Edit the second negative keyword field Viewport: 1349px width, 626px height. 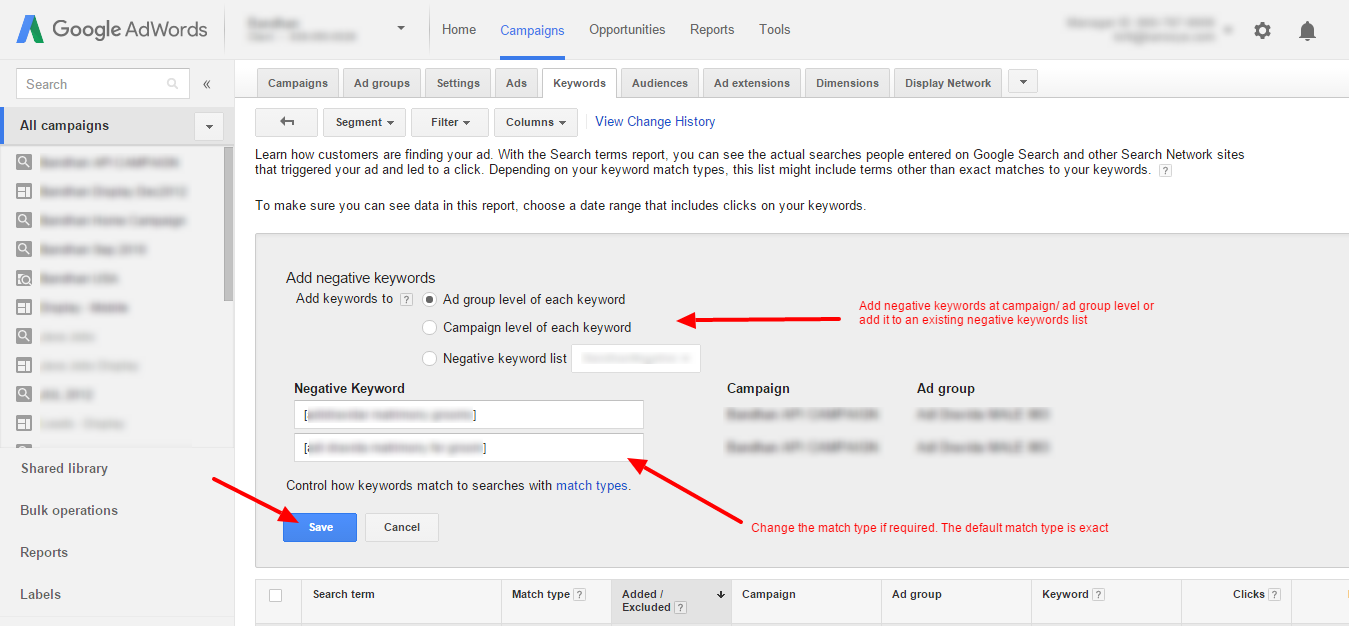point(469,447)
